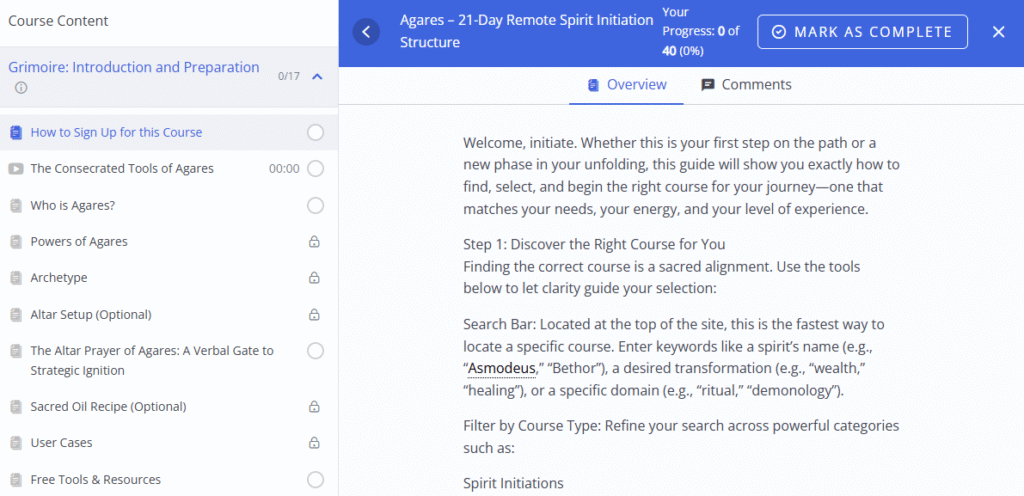1024x496 pixels.
Task: Collapse the Grimoire section with the chevron
Action: 317,76
